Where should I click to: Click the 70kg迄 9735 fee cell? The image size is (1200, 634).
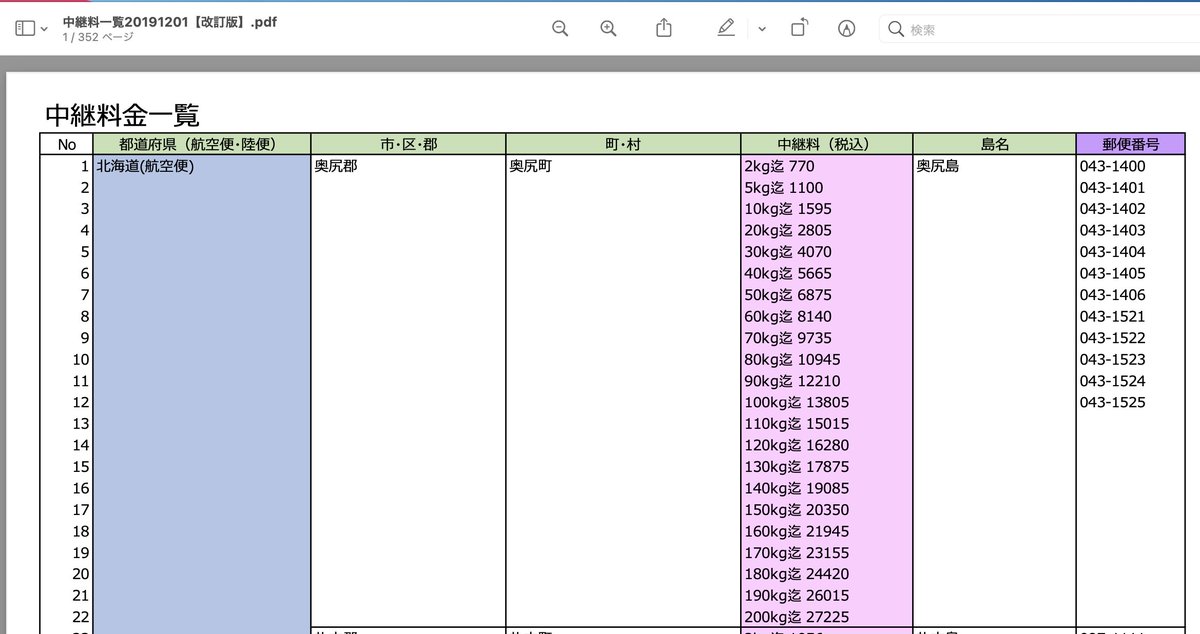coord(788,338)
